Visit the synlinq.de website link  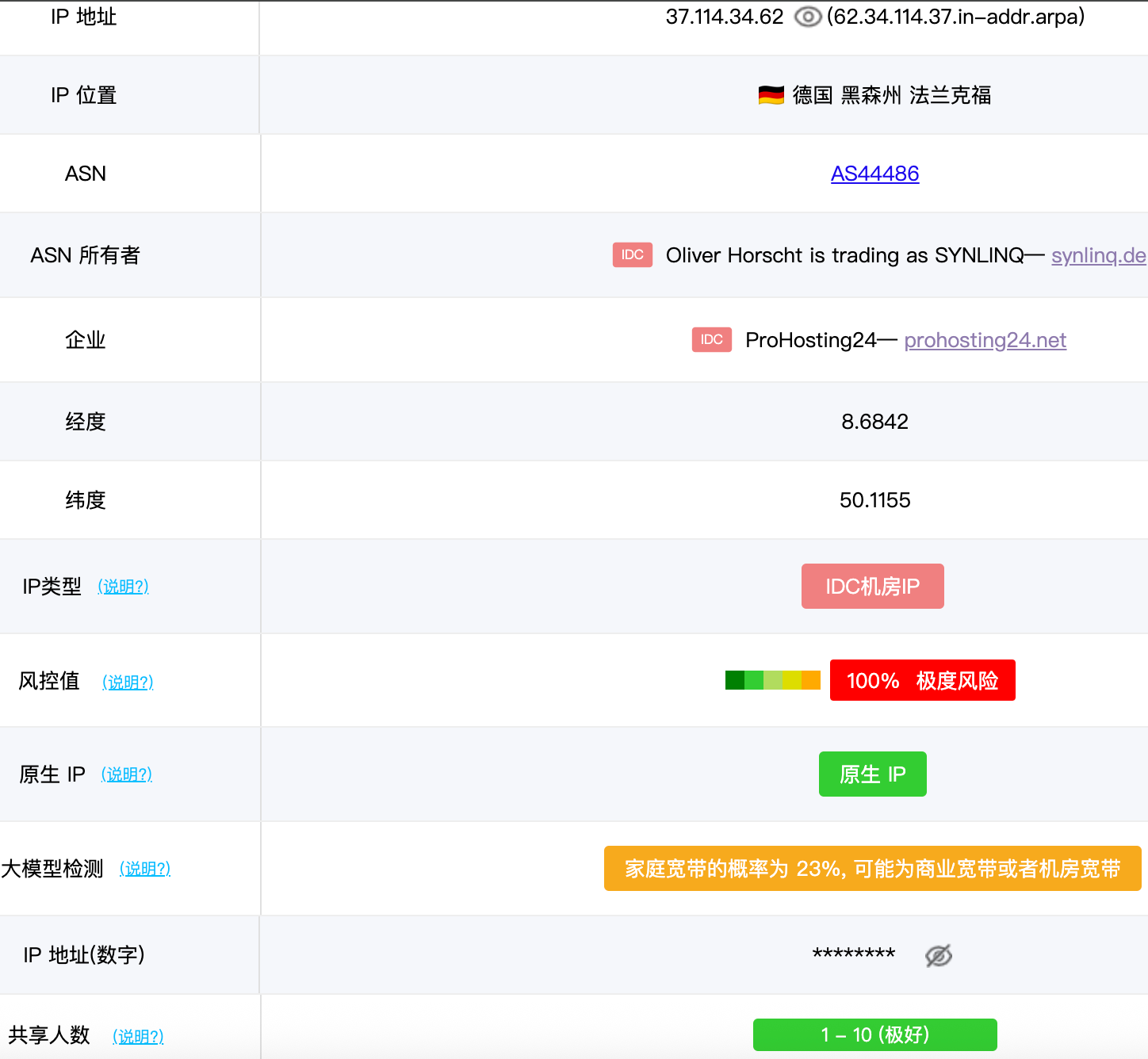click(1098, 255)
